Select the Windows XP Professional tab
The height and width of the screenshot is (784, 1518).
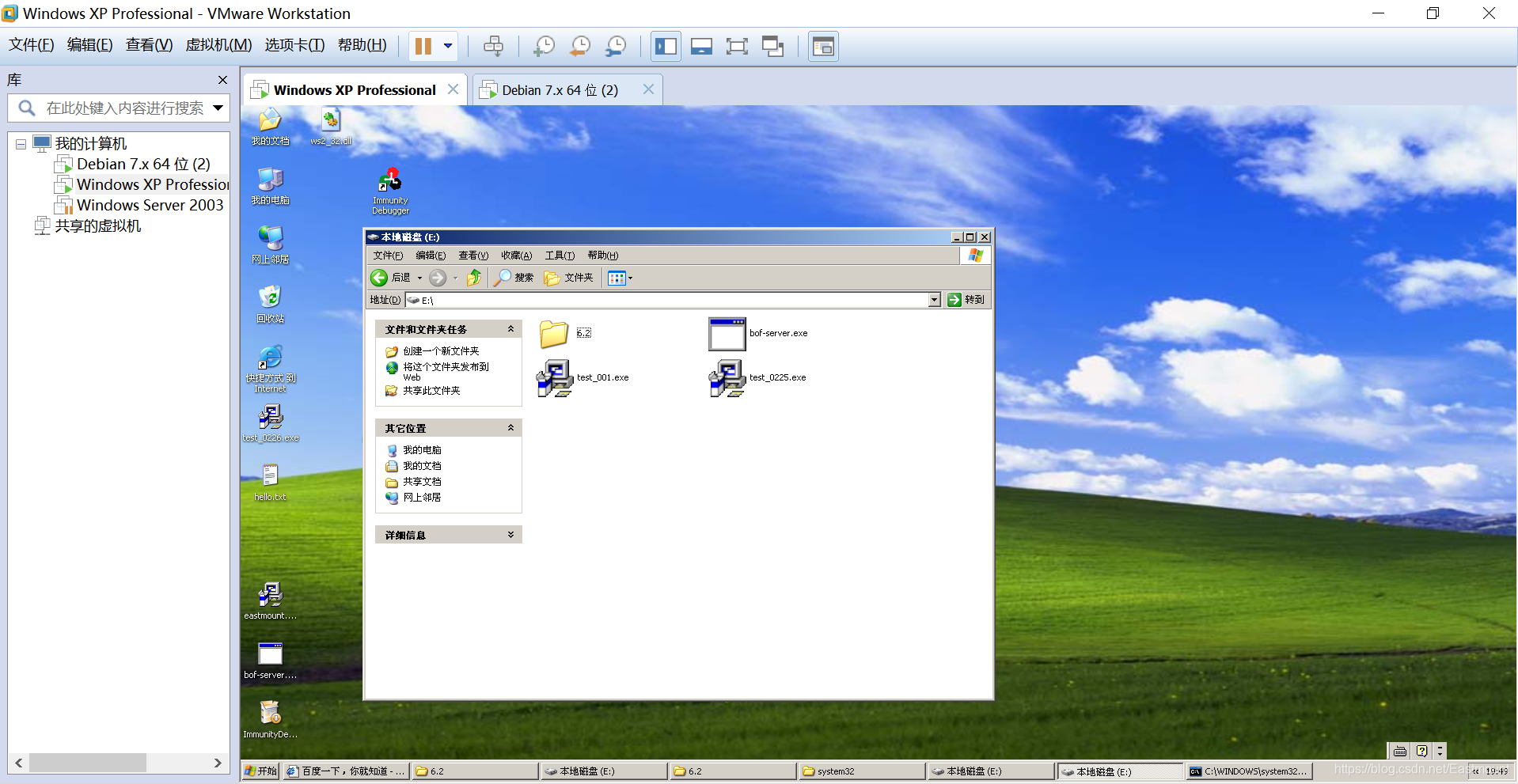355,90
